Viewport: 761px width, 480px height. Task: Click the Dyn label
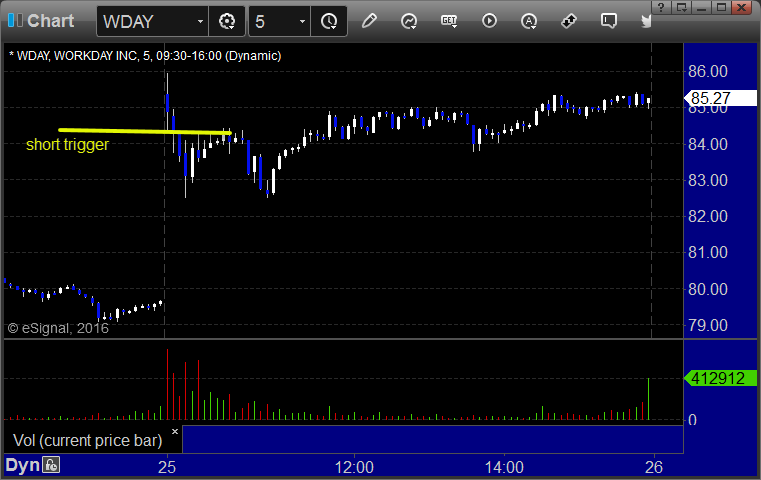pos(22,465)
